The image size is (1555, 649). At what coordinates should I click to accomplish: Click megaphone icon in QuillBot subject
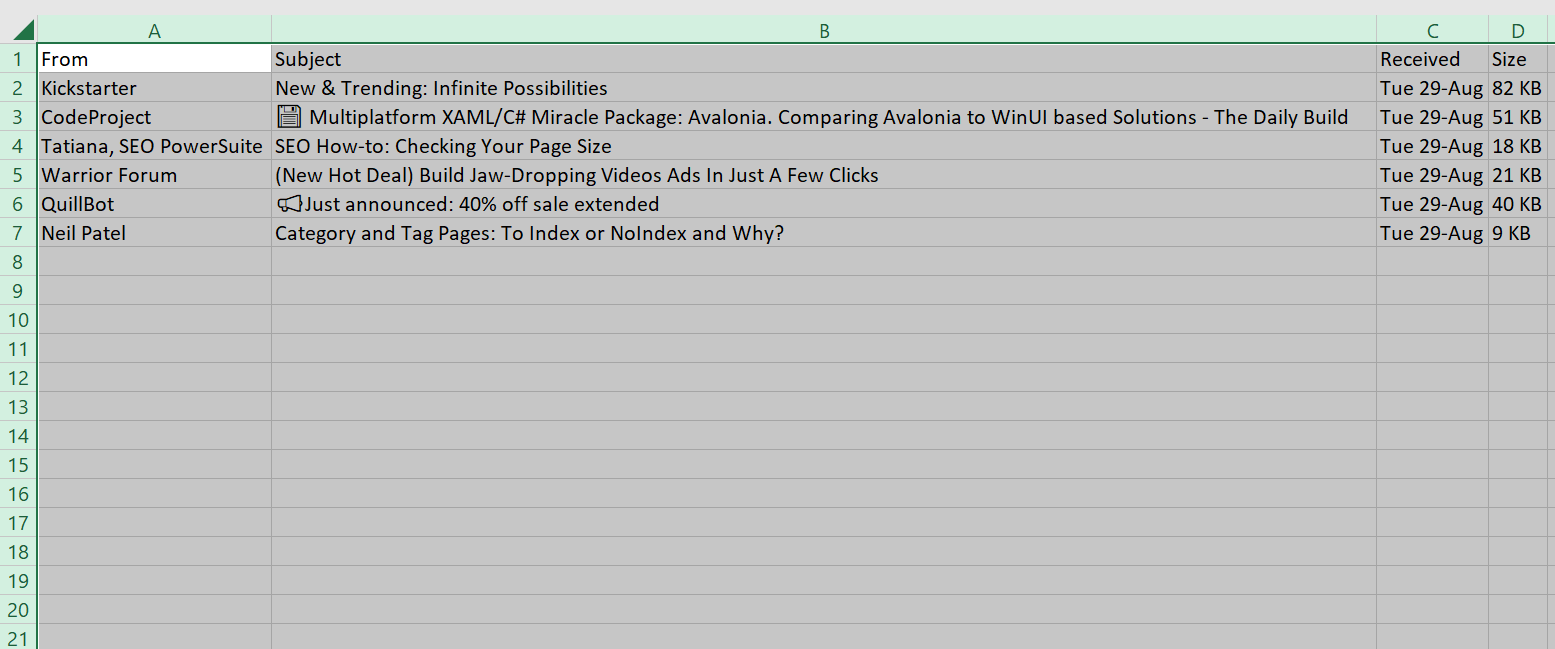pyautogui.click(x=289, y=204)
